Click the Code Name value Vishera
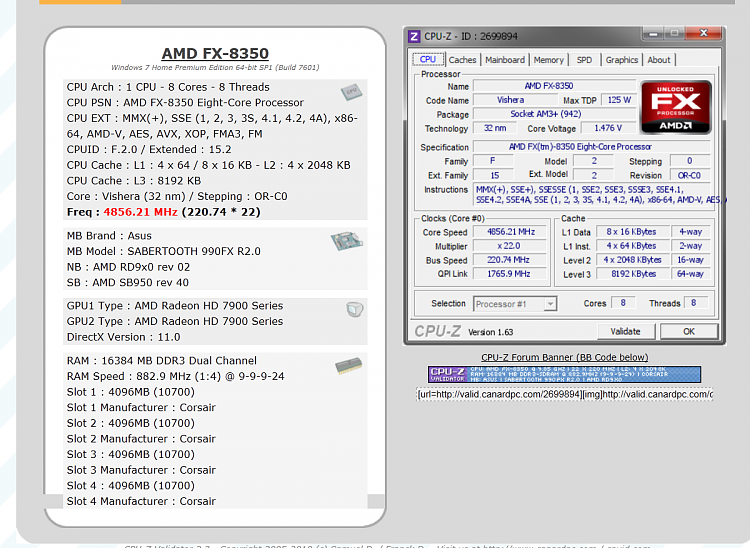Screen dimensions: 750x548 point(515,100)
